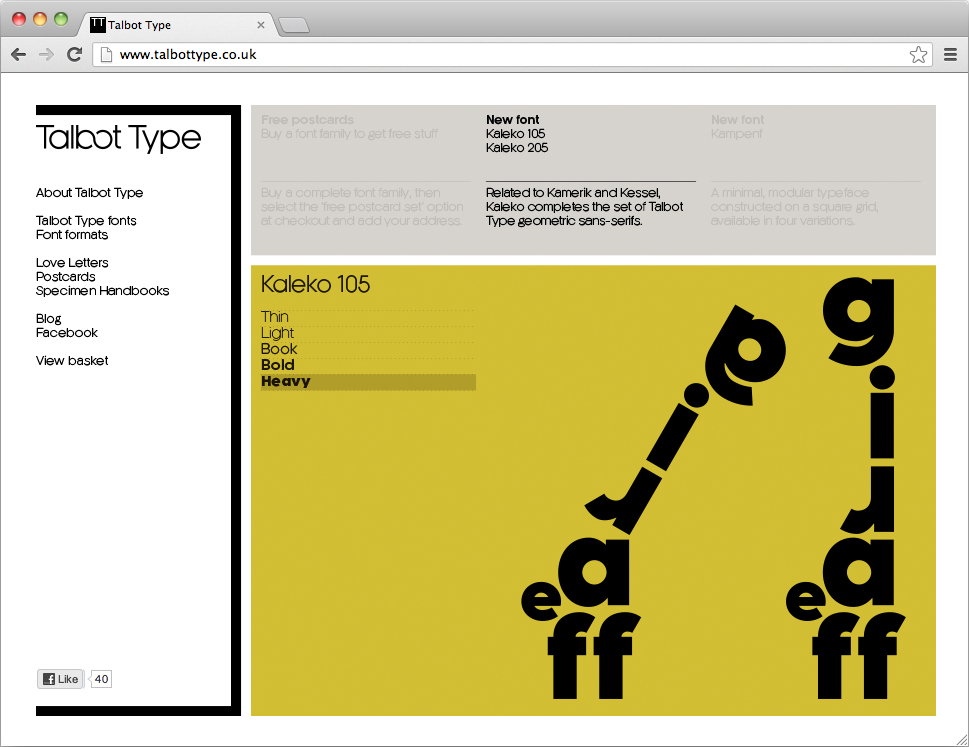Click View basket

click(72, 361)
